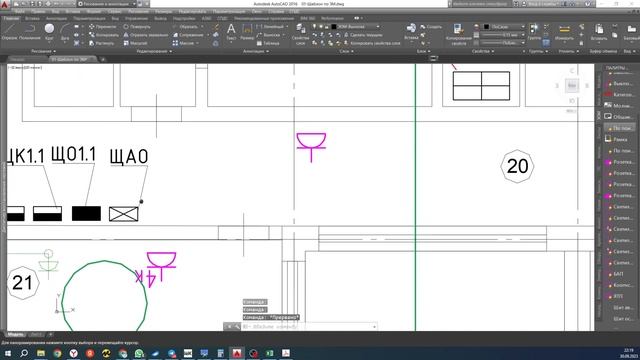Switch to the Модель layout tab
The height and width of the screenshot is (360, 640).
(x=16, y=335)
